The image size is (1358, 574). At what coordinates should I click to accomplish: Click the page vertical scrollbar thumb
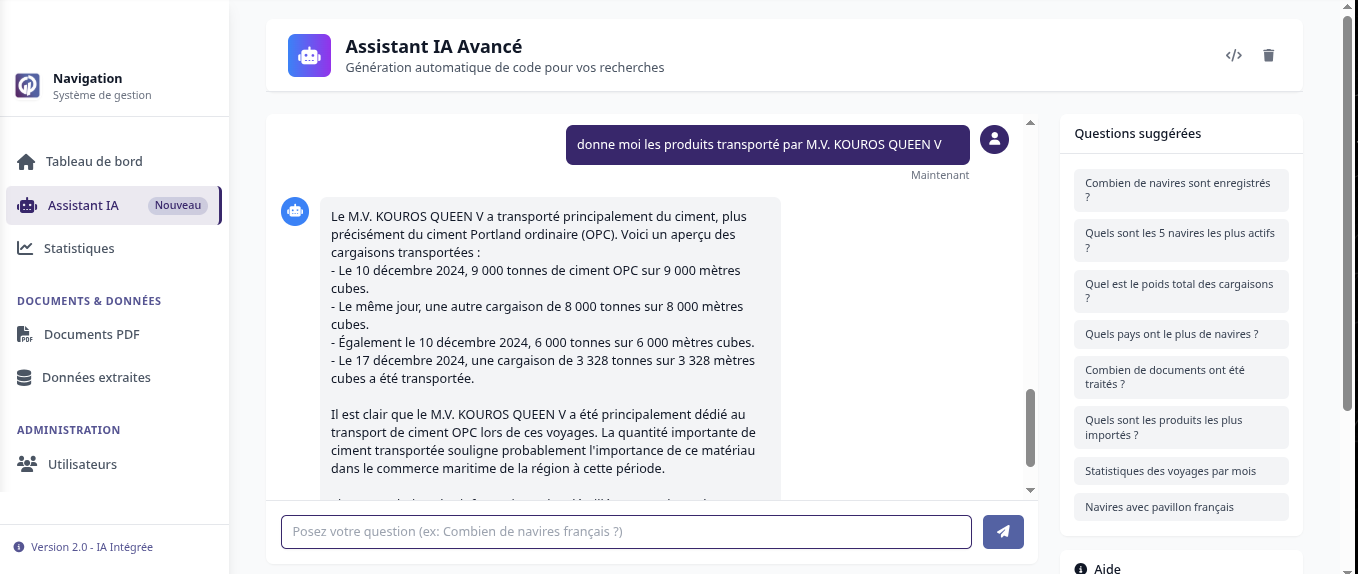(1349, 211)
